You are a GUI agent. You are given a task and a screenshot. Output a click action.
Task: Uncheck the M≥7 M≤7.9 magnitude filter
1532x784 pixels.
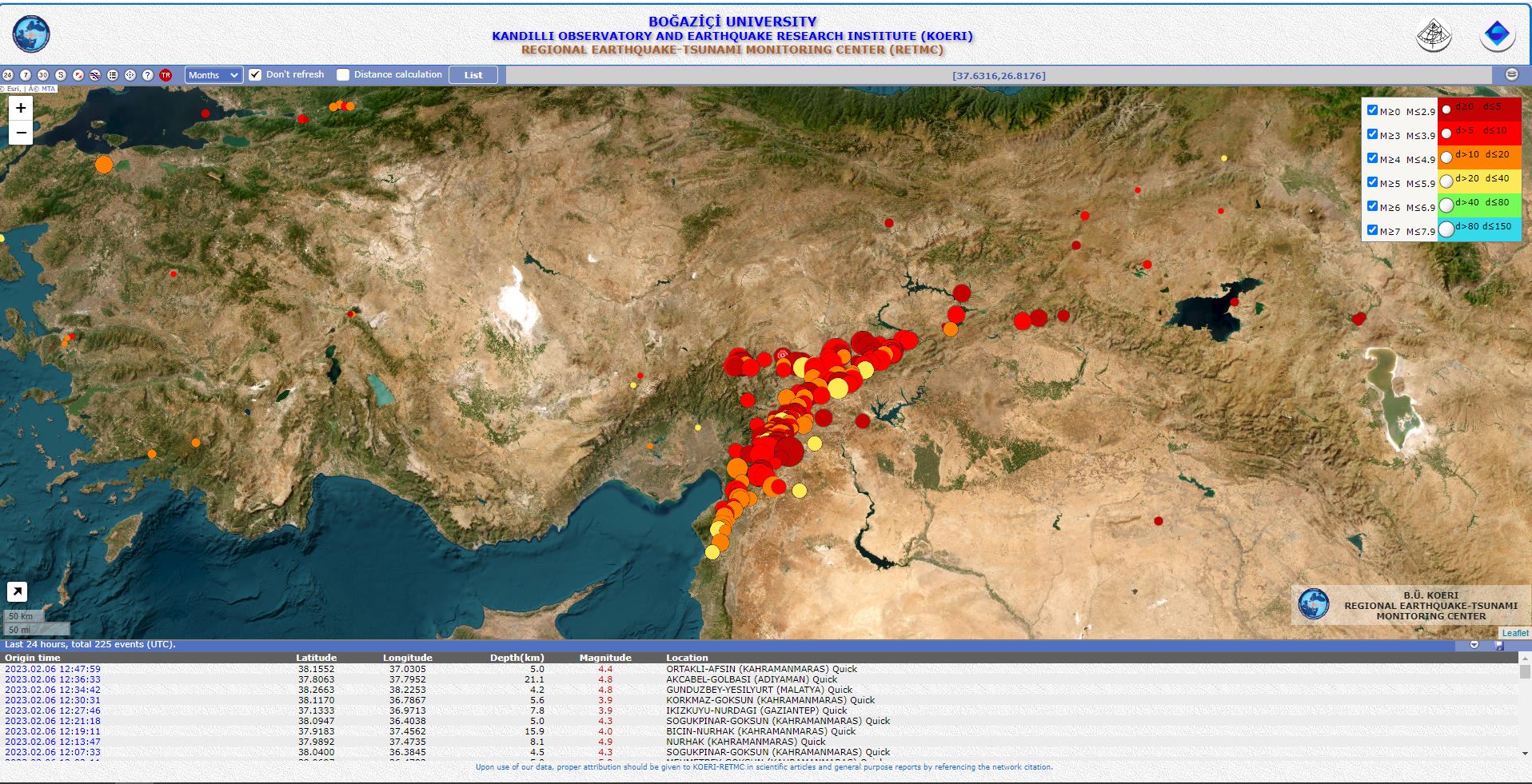tap(1372, 230)
